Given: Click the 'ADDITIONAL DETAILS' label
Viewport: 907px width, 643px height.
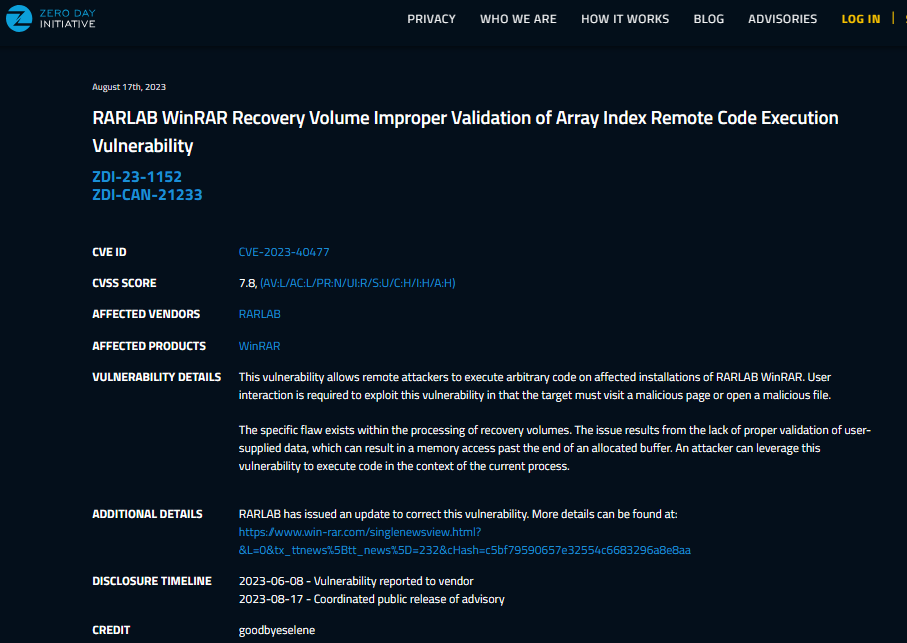Looking at the screenshot, I should click(x=148, y=514).
